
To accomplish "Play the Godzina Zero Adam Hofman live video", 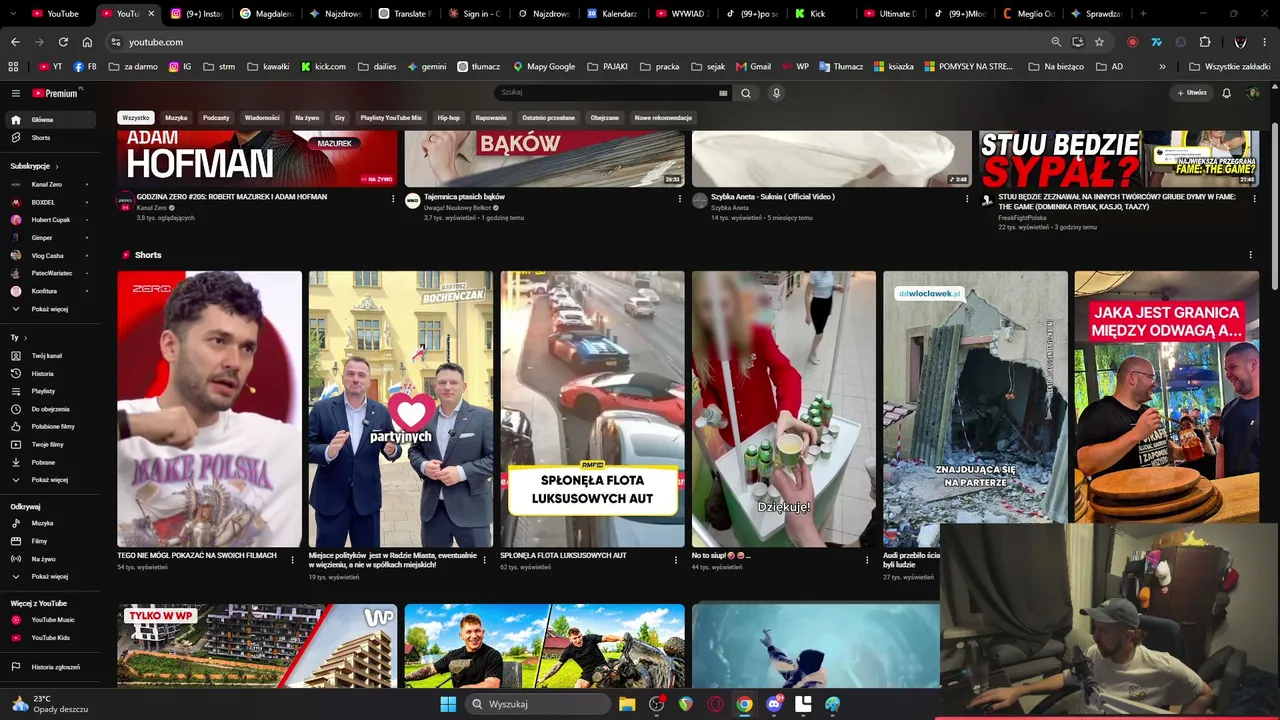I will (257, 158).
